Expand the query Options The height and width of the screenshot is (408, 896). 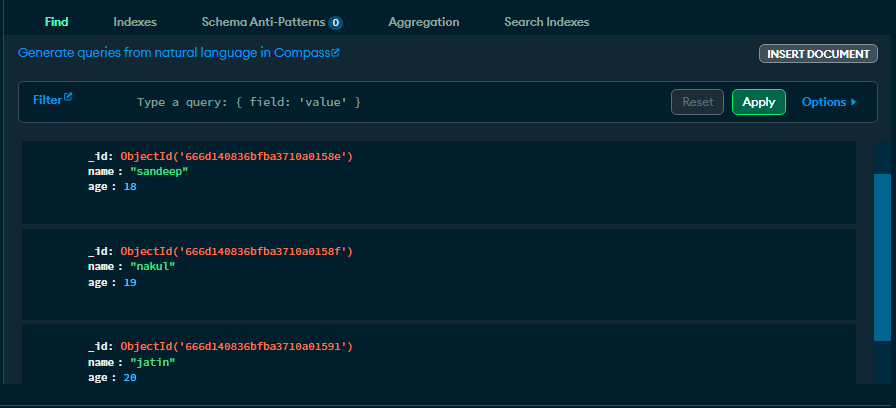point(829,102)
